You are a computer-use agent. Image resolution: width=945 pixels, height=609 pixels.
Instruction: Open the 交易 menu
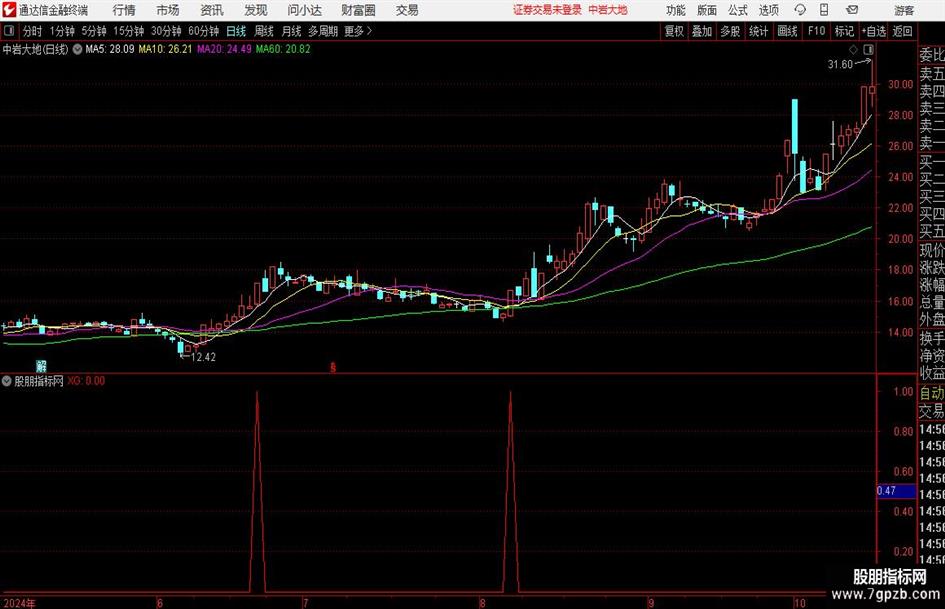click(x=407, y=10)
